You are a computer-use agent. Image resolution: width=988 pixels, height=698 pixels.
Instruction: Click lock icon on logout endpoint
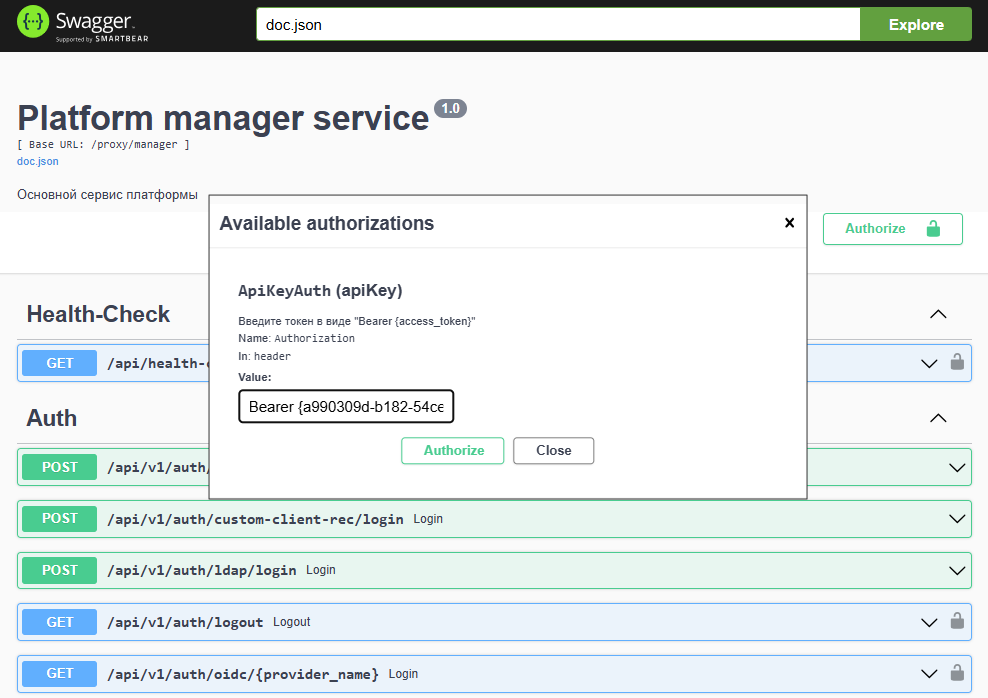tap(957, 622)
